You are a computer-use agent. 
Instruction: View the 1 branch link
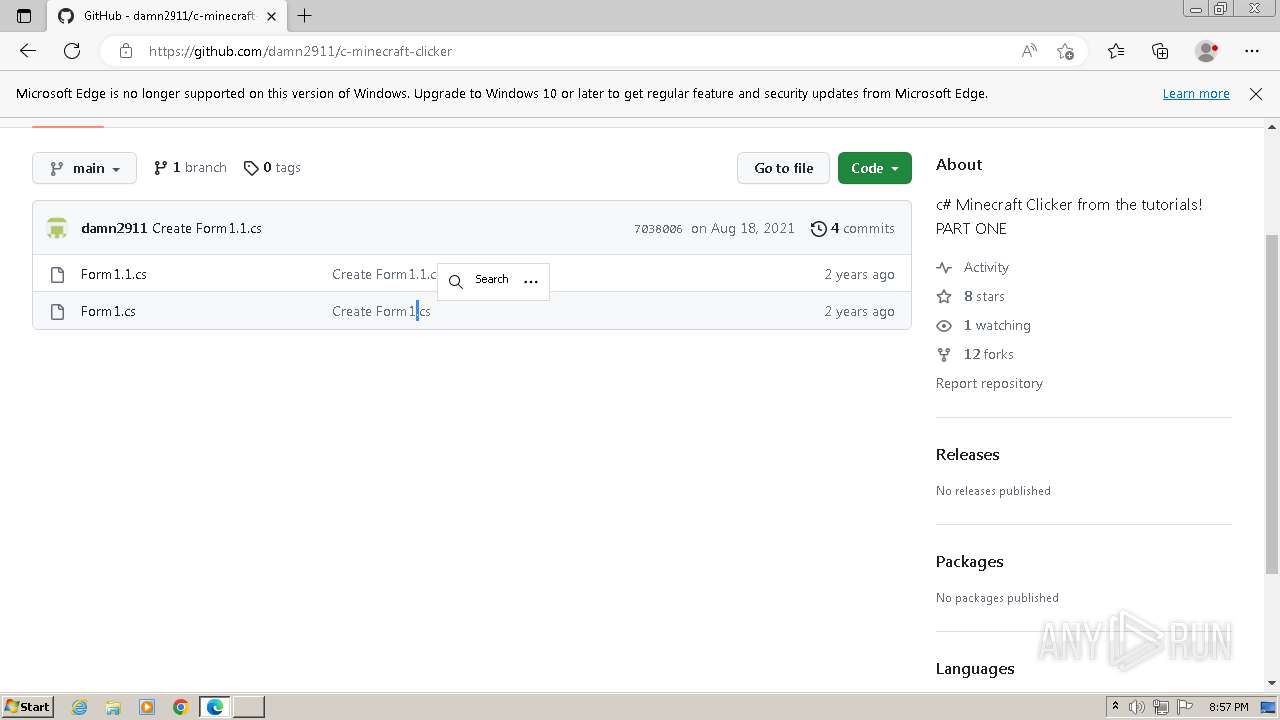190,168
